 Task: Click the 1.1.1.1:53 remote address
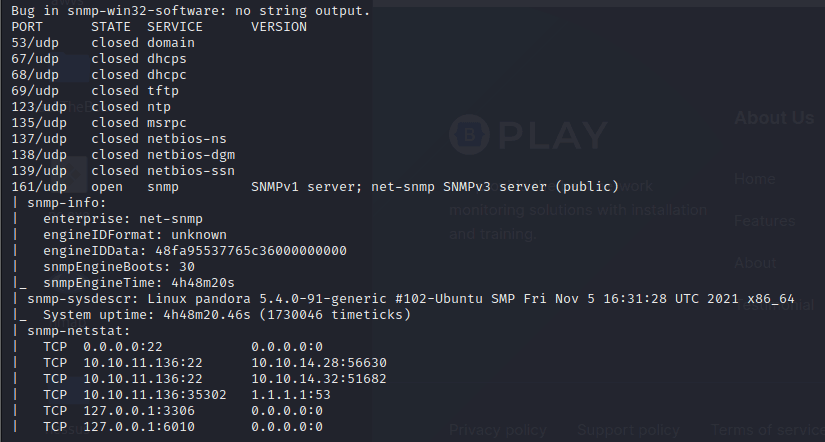(x=287, y=394)
